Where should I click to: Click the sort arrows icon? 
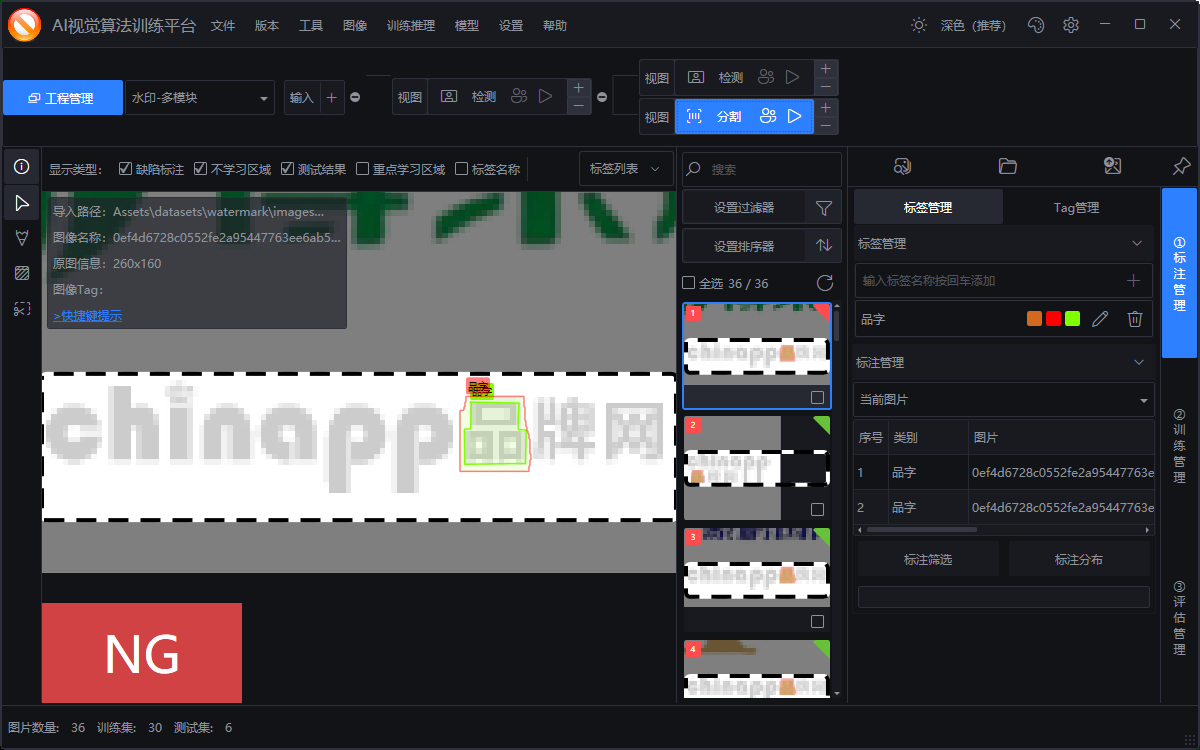(824, 245)
